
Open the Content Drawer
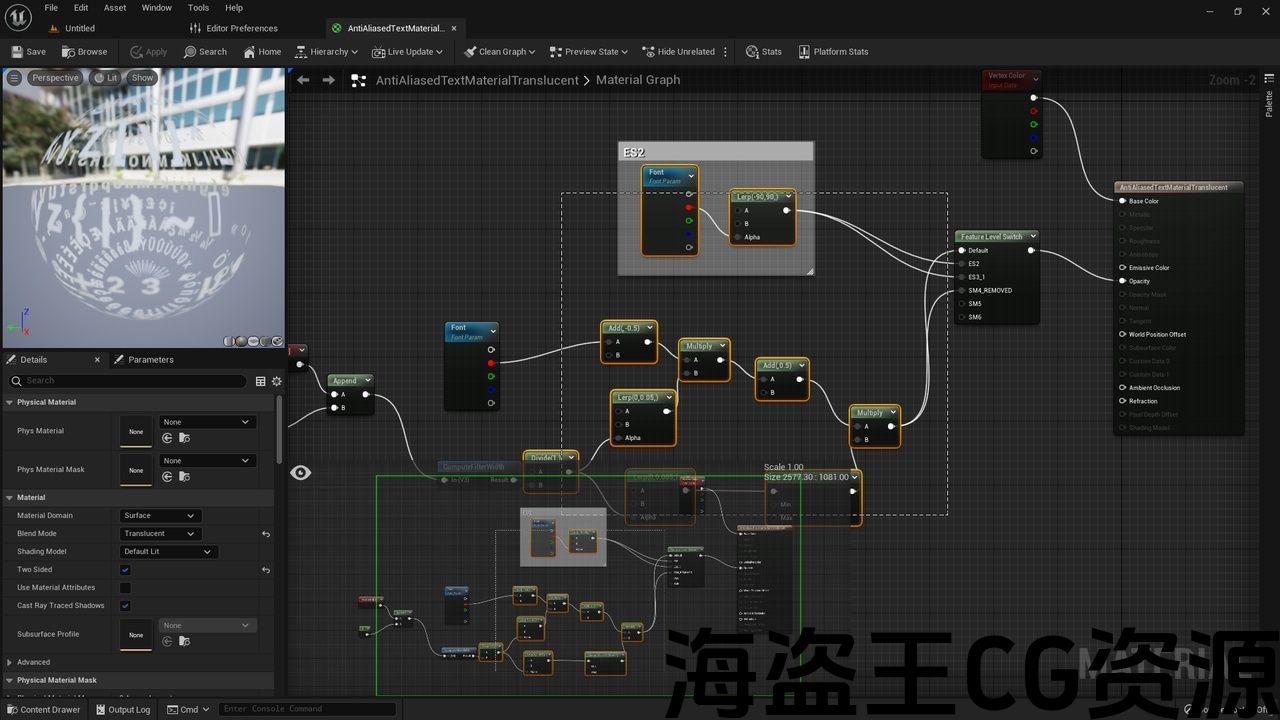pos(43,710)
